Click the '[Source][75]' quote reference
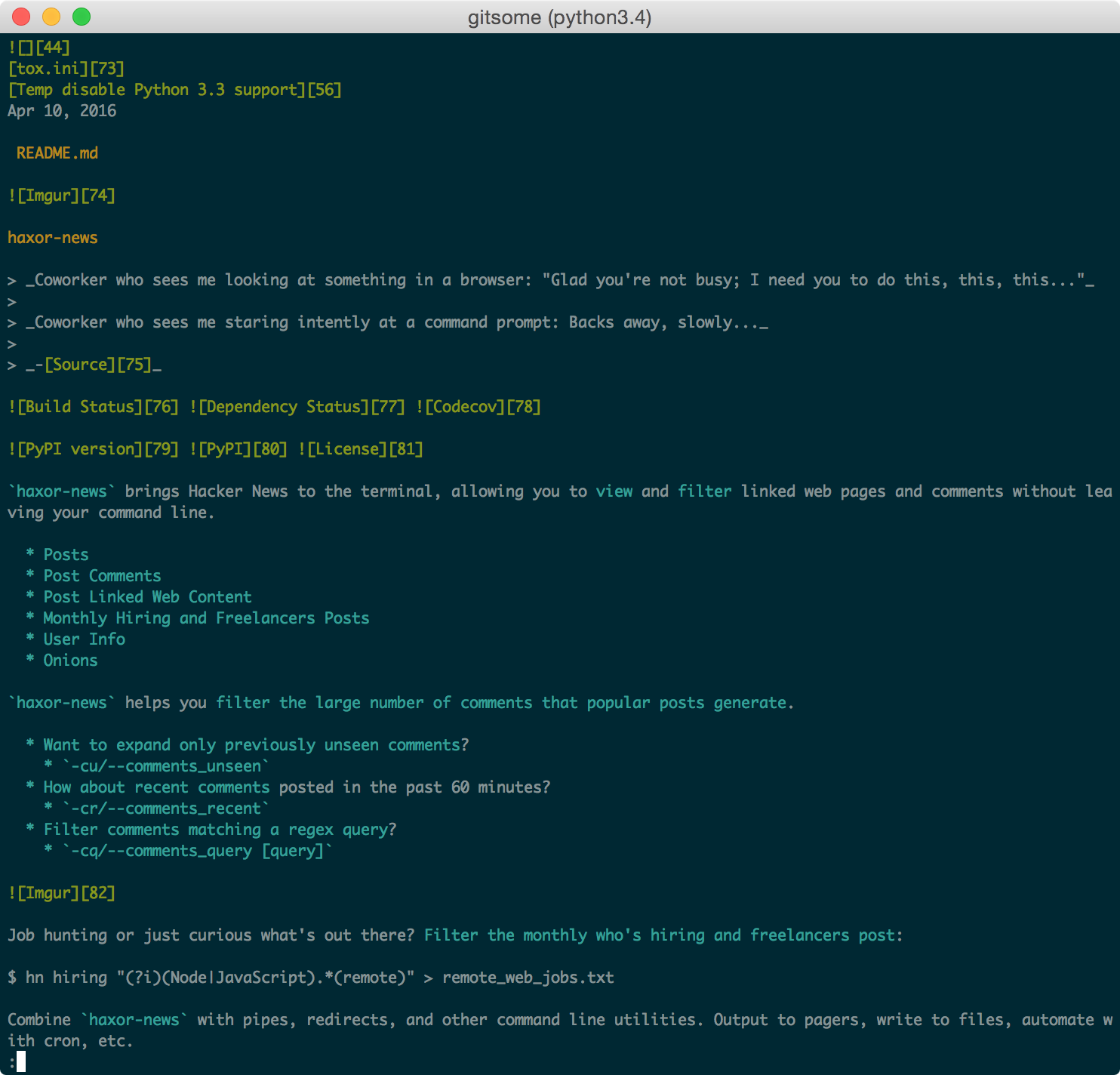 (98, 365)
